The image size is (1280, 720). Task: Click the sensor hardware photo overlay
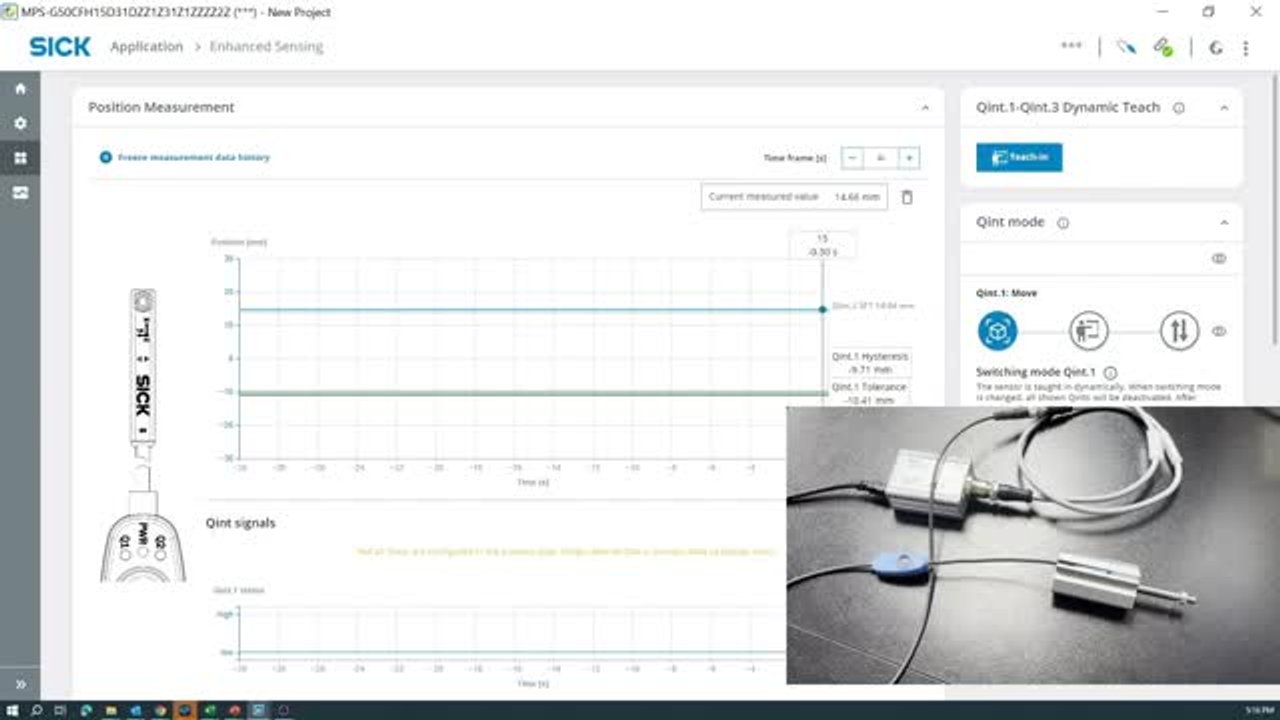[1033, 545]
